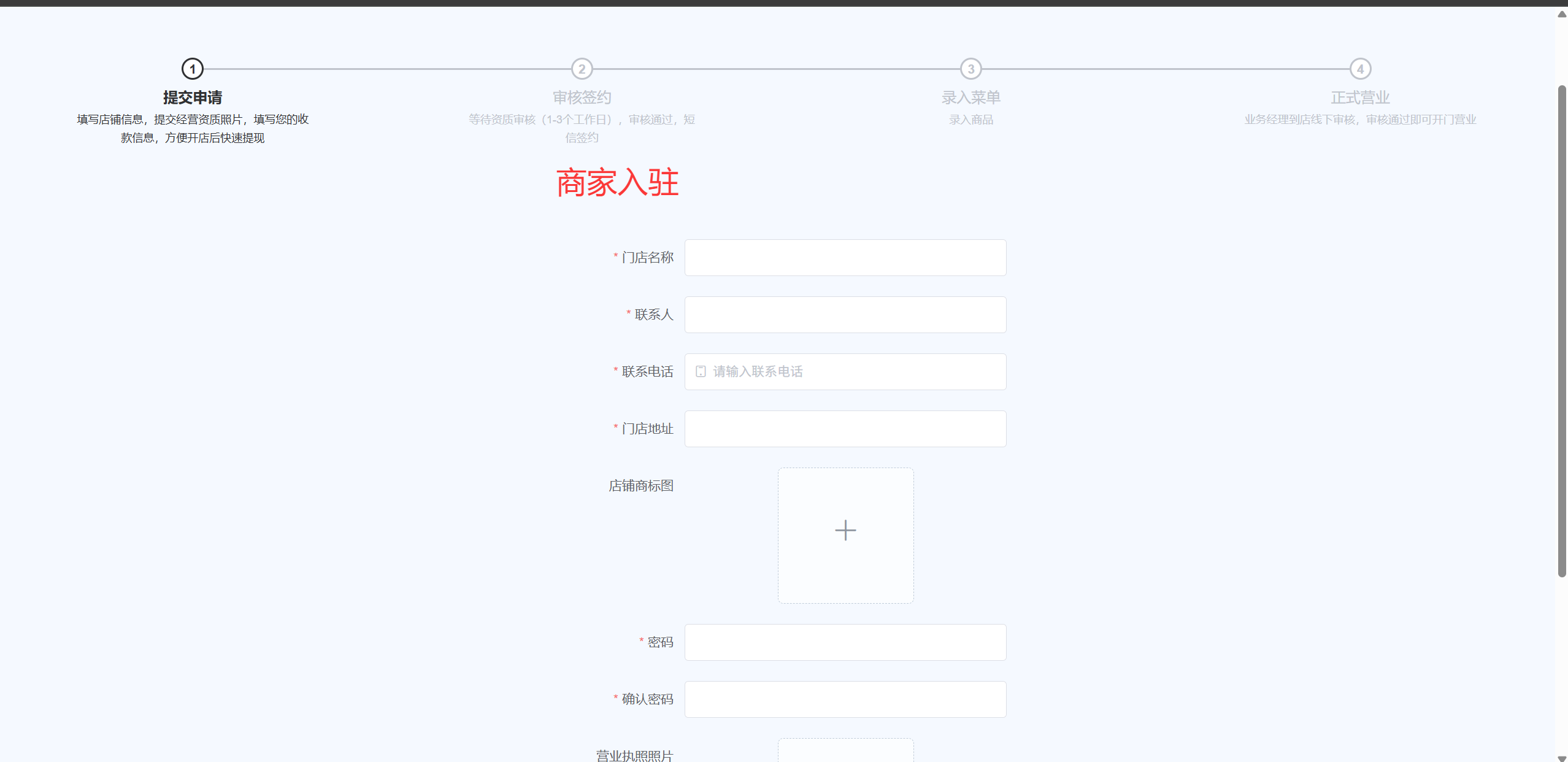
Task: Click scrollbar up arrow
Action: (1561, 14)
